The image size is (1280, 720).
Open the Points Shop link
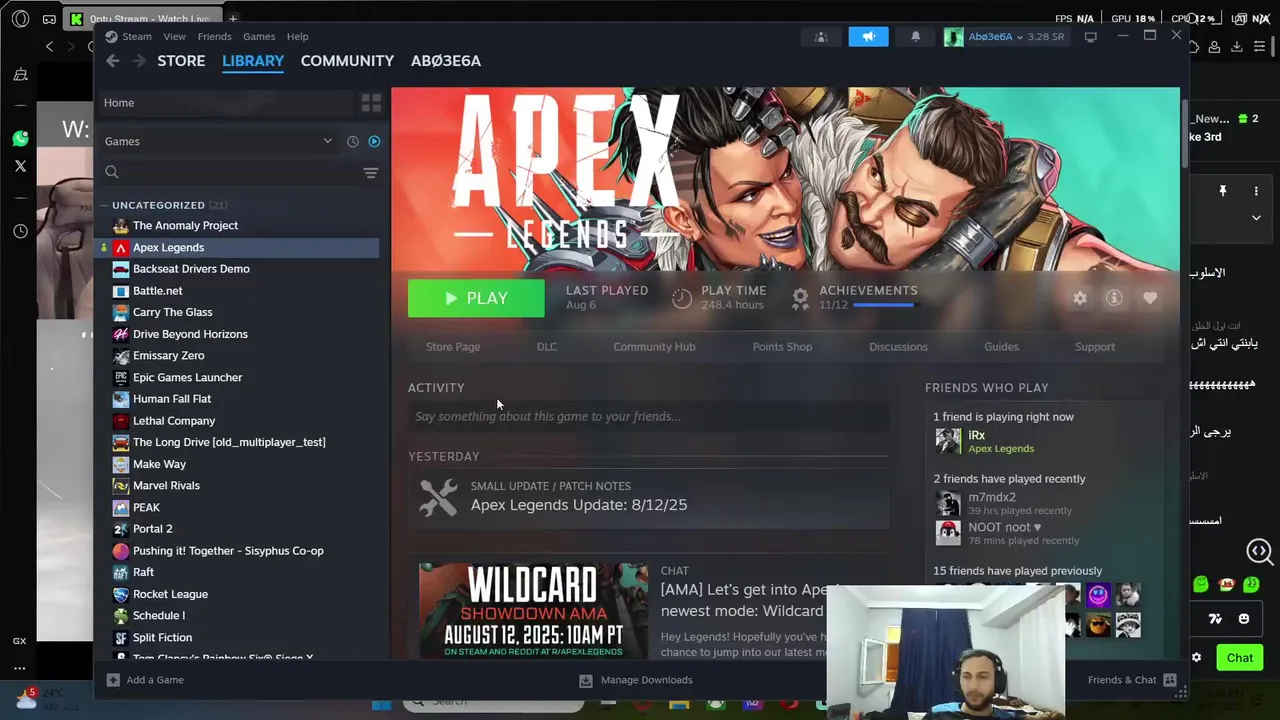click(x=782, y=347)
